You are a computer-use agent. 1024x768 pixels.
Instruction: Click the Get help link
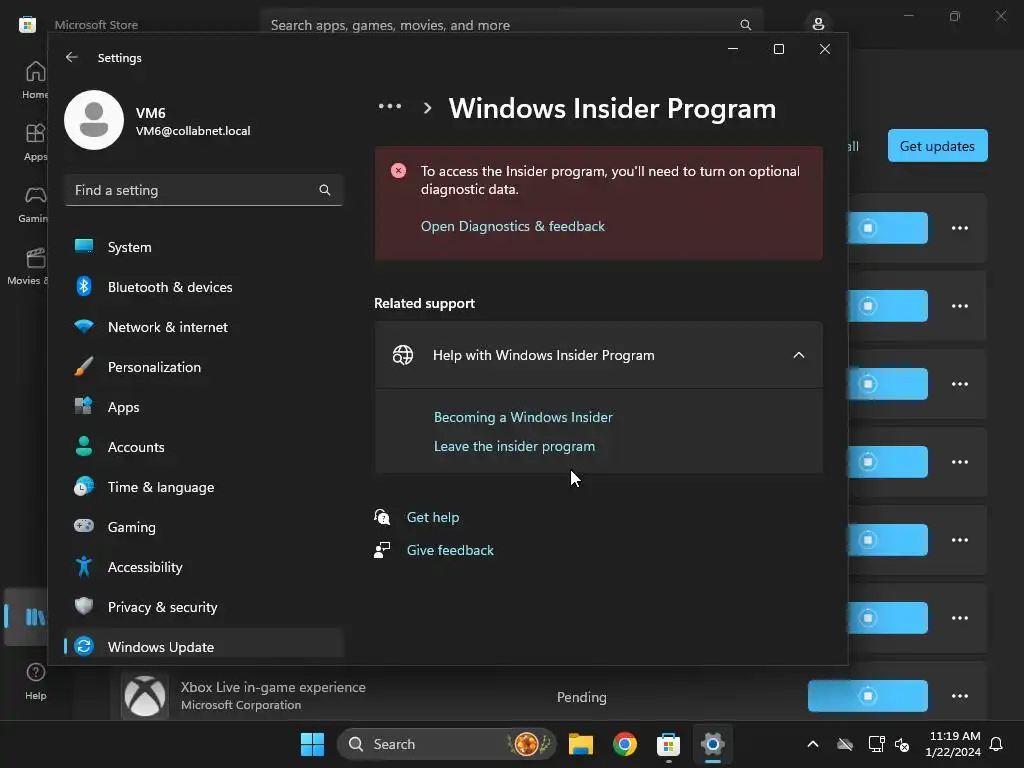[x=432, y=517]
